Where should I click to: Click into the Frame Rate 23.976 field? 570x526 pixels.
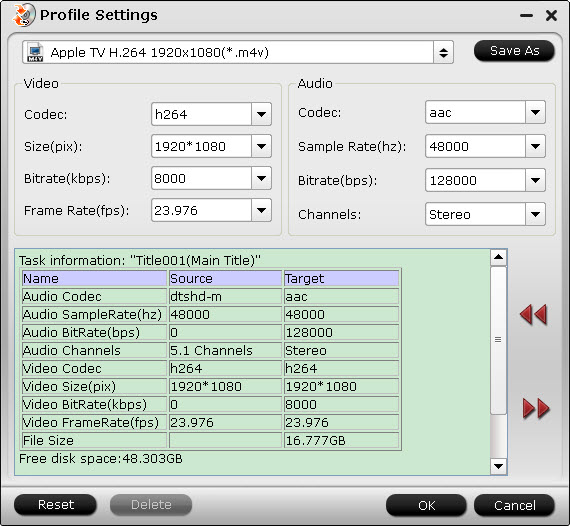point(201,210)
